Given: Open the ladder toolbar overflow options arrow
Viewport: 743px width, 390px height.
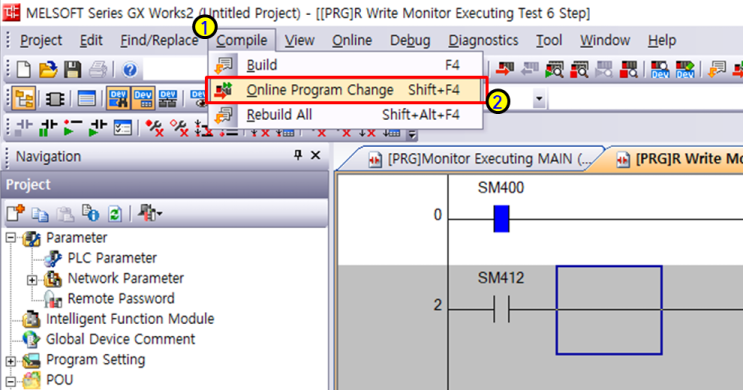Looking at the screenshot, I should point(412,135).
